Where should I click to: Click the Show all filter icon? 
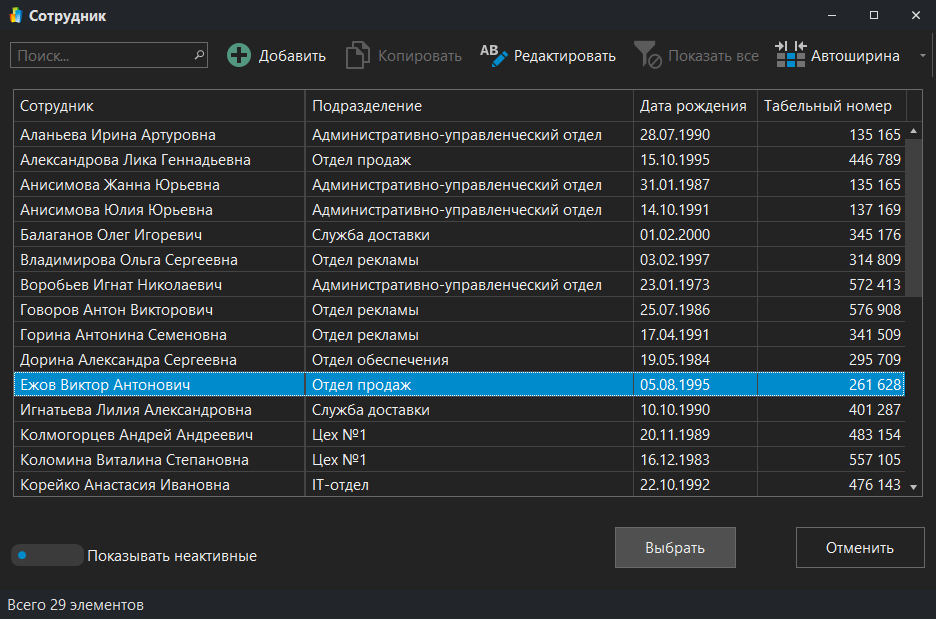[647, 56]
